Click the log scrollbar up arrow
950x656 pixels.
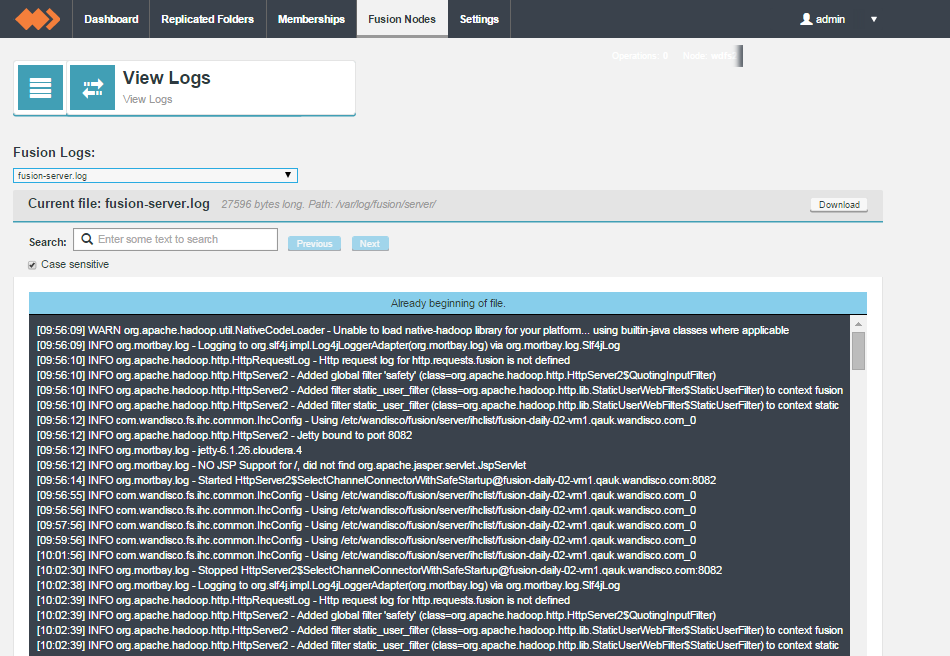(x=858, y=324)
